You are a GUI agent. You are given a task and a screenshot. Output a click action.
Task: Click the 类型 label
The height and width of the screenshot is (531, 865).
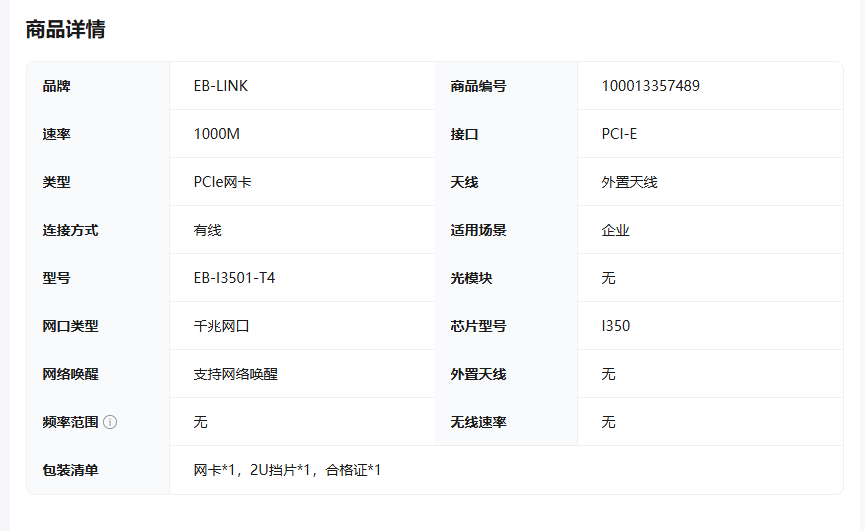[x=56, y=182]
